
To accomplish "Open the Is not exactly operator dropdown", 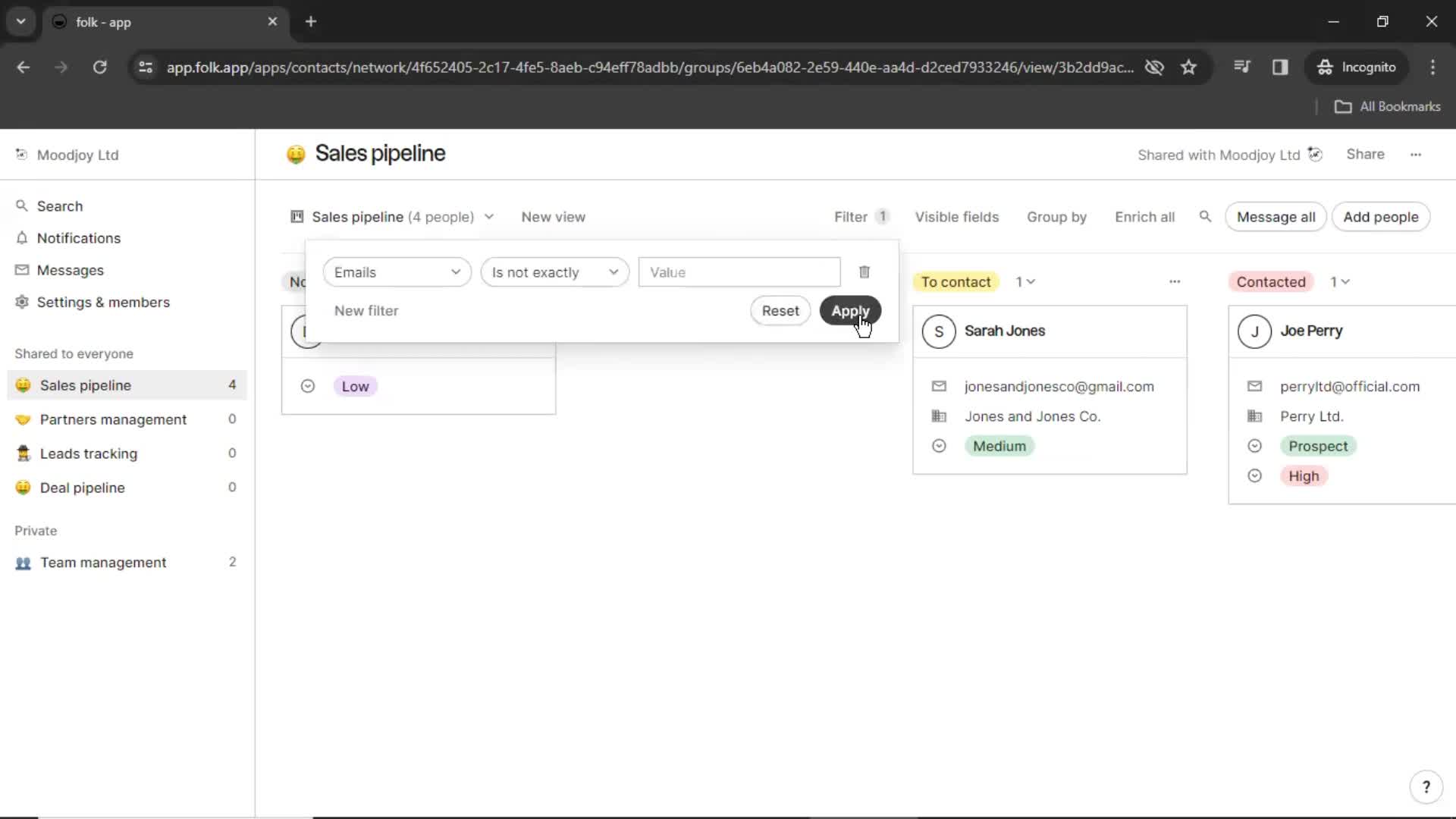I will click(x=554, y=272).
